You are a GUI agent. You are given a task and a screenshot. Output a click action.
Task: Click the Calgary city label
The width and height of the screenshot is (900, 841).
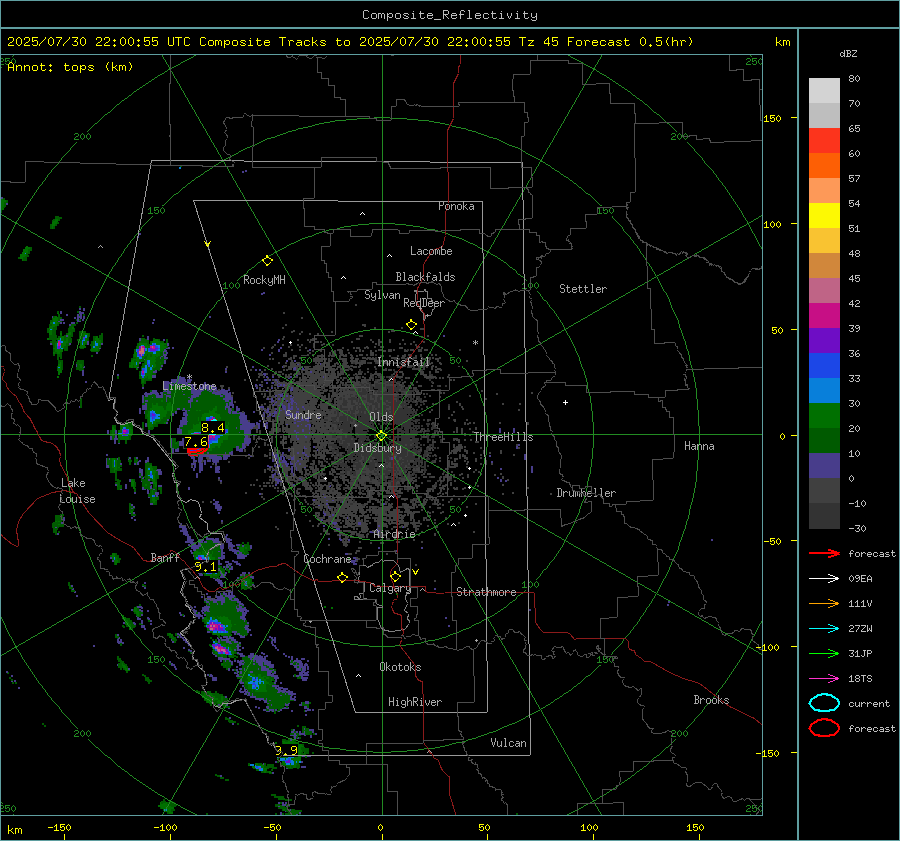coord(390,588)
